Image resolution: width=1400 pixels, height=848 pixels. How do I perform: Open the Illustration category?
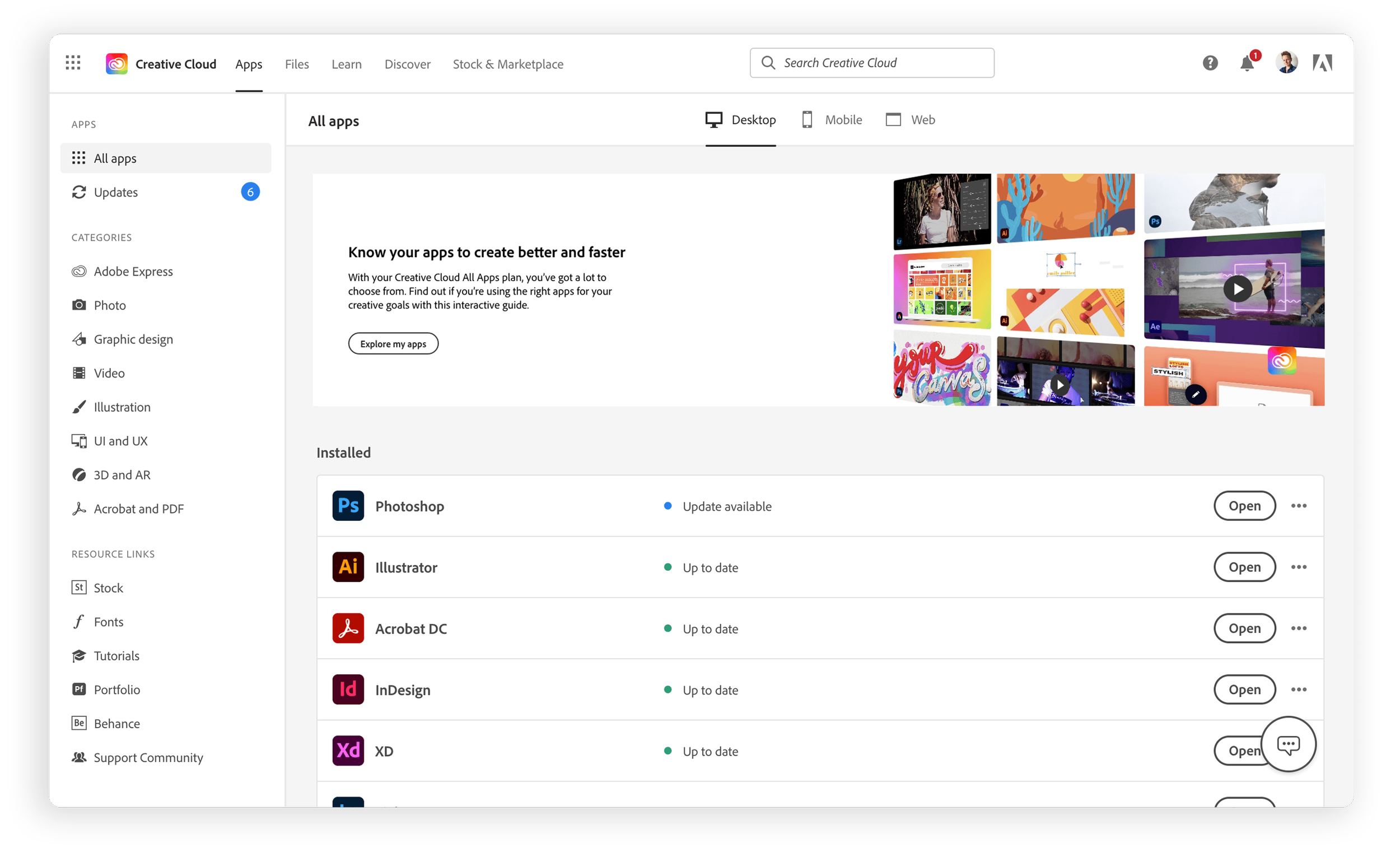[x=111, y=408]
